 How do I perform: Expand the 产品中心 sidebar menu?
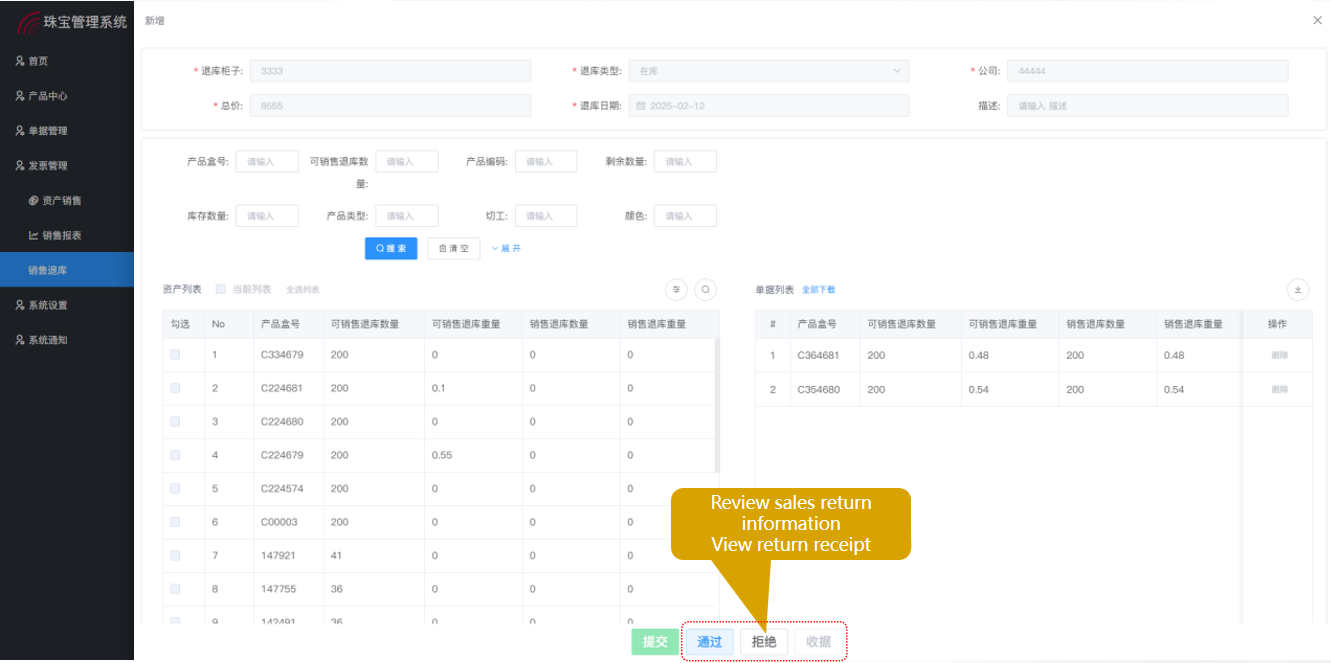click(x=48, y=96)
